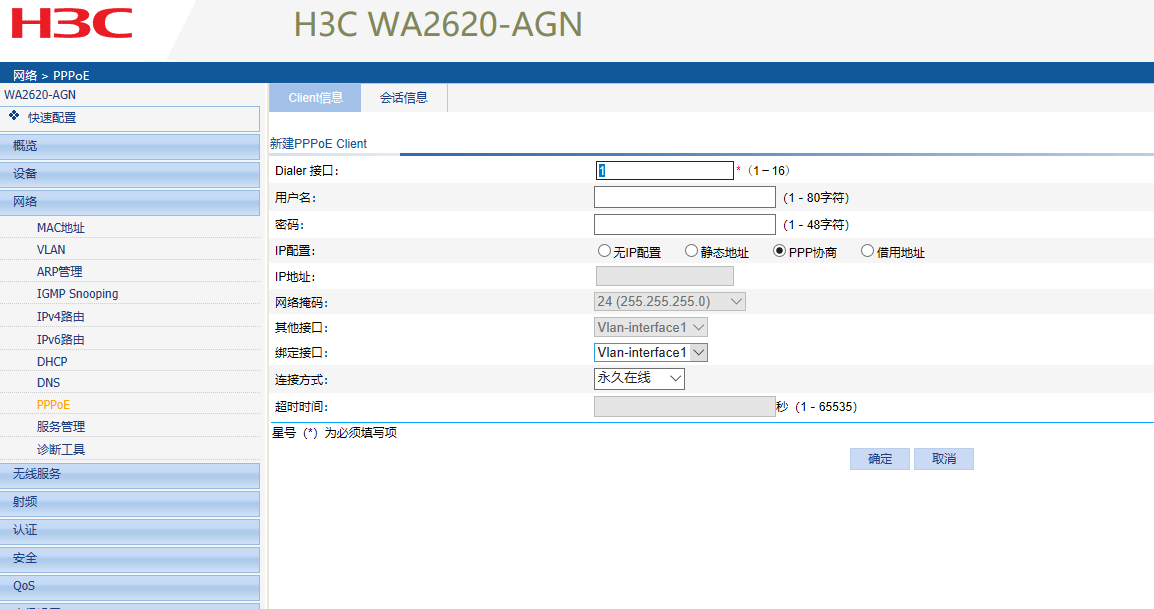Expand the 设备 menu section
The height and width of the screenshot is (609, 1154).
tap(130, 174)
